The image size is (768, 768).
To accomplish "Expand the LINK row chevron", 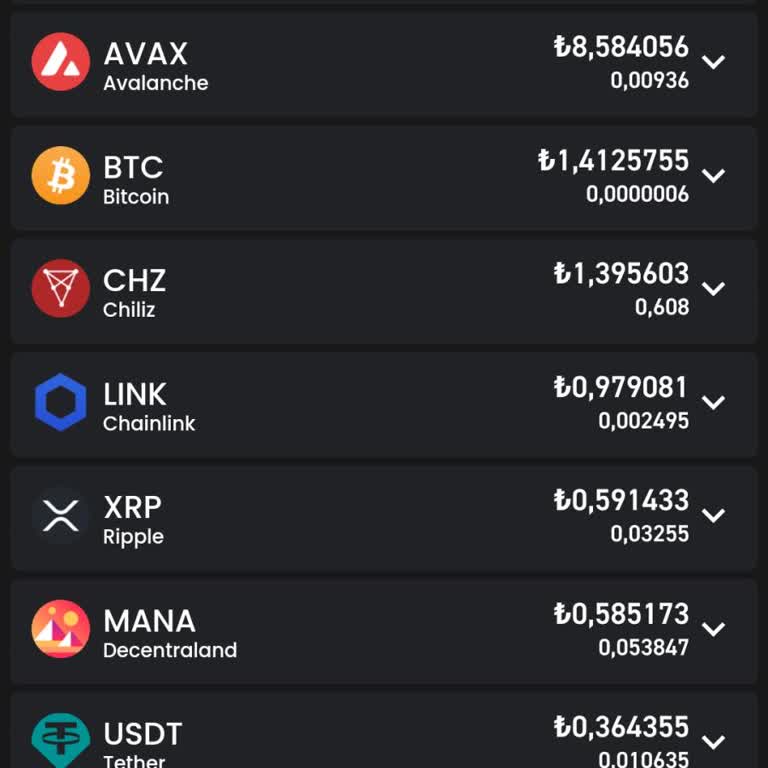I will 713,403.
